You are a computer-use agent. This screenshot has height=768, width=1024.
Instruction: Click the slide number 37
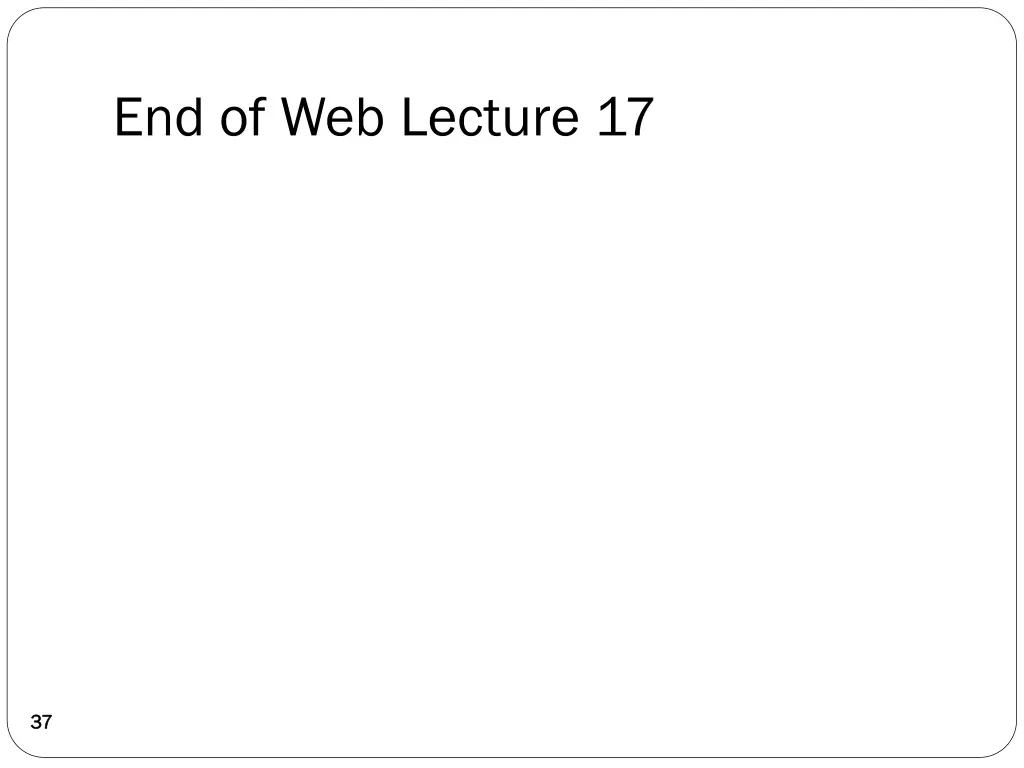point(41,722)
